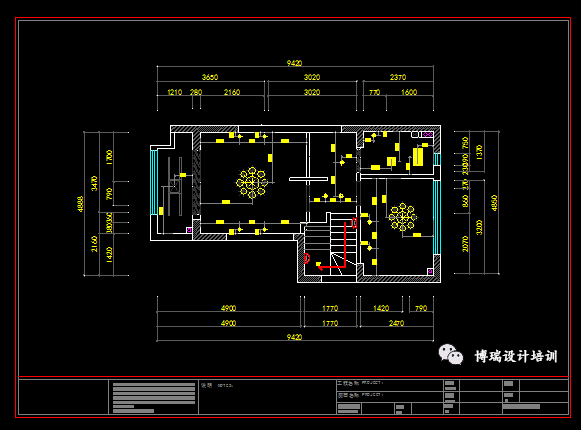The image size is (581, 430).
Task: Select the 3650 dimension text
Action: point(210,77)
